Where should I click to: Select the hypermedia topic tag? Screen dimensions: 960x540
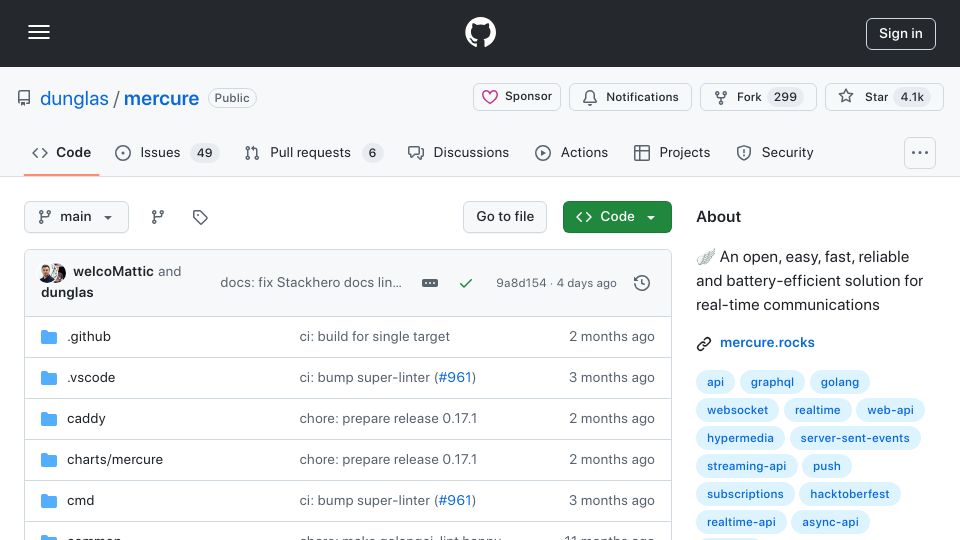[x=740, y=438]
